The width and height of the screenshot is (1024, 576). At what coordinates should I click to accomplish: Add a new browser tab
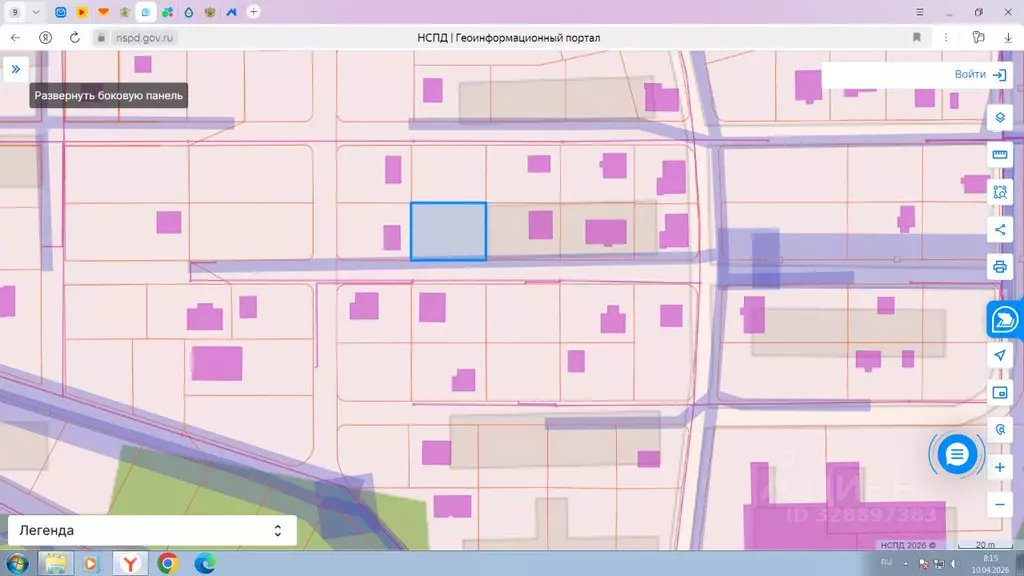coord(253,12)
